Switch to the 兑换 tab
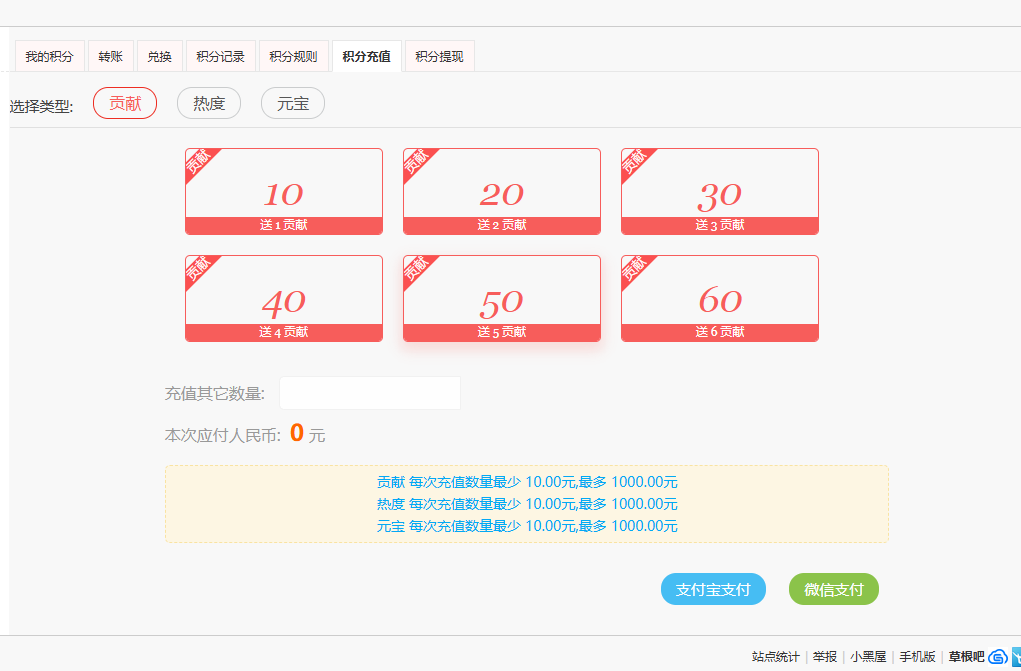The width and height of the screenshot is (1021, 671). [x=159, y=56]
